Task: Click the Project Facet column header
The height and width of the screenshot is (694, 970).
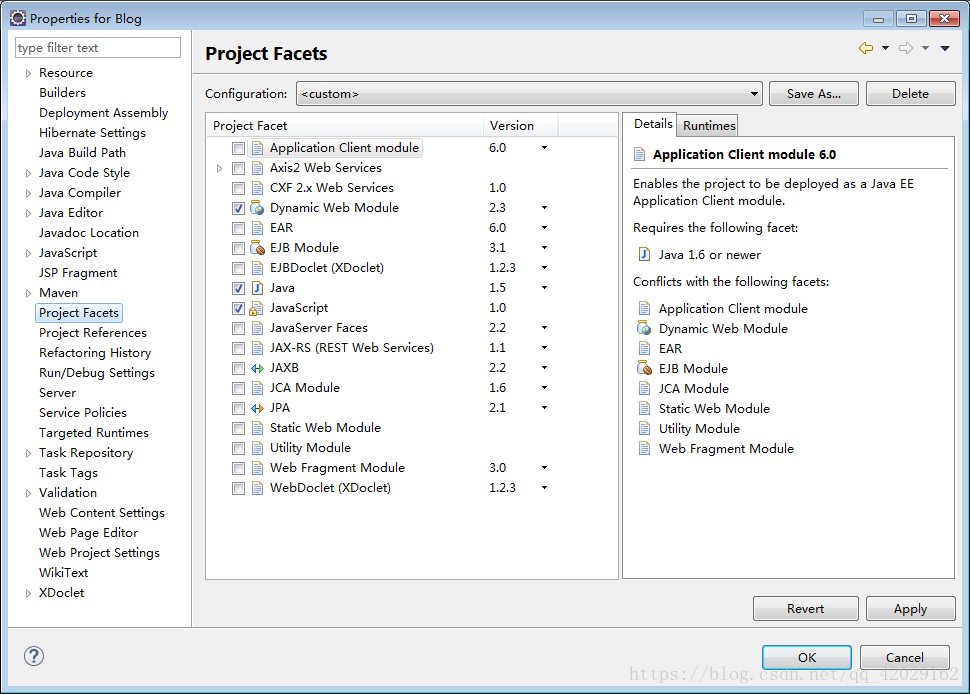Action: [345, 126]
